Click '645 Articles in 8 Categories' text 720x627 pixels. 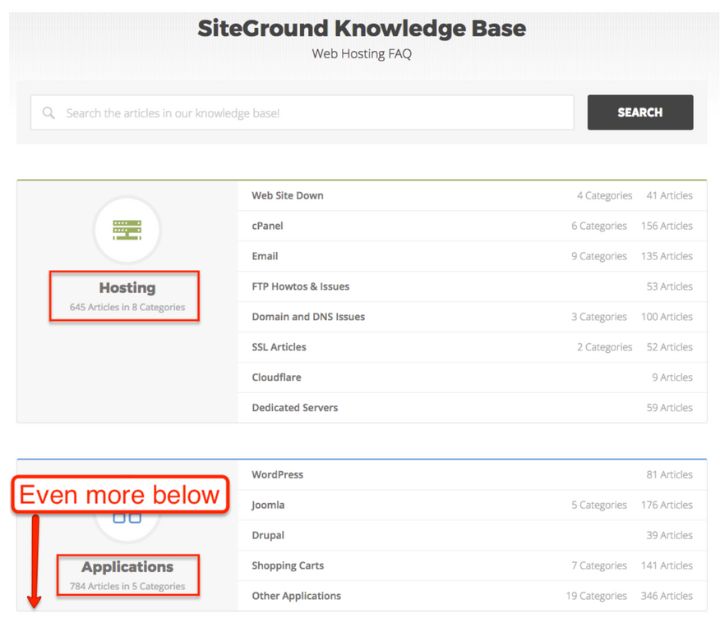[x=127, y=307]
